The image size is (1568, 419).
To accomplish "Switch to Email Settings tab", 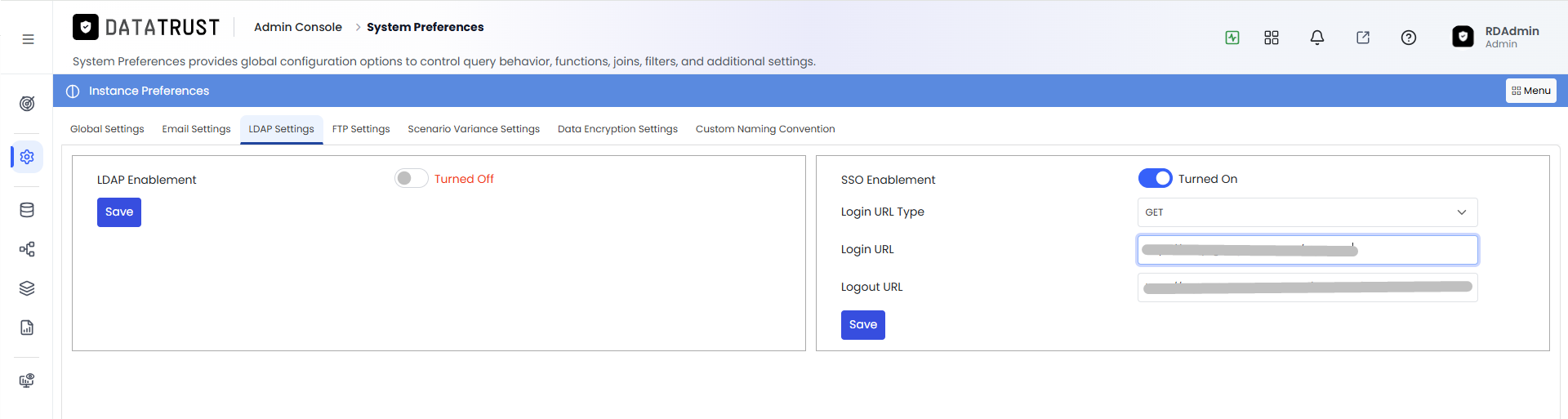I will pyautogui.click(x=196, y=129).
